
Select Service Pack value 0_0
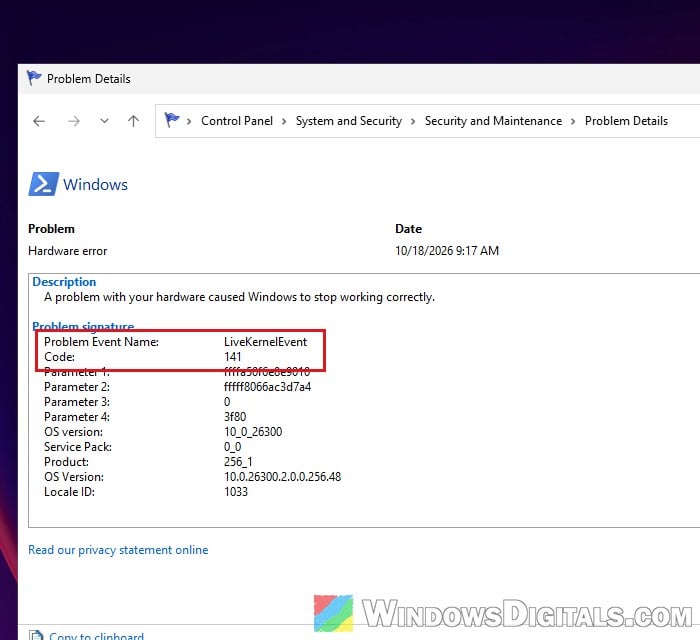point(233,447)
